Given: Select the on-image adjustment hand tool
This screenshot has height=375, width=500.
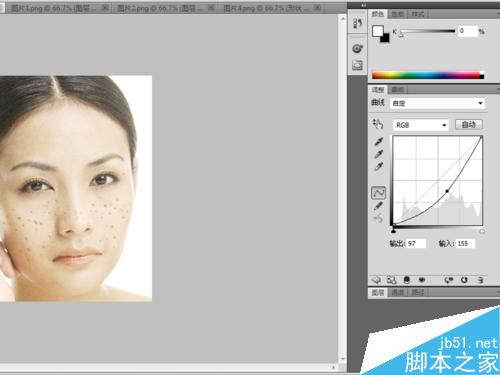Looking at the screenshot, I should 378,124.
